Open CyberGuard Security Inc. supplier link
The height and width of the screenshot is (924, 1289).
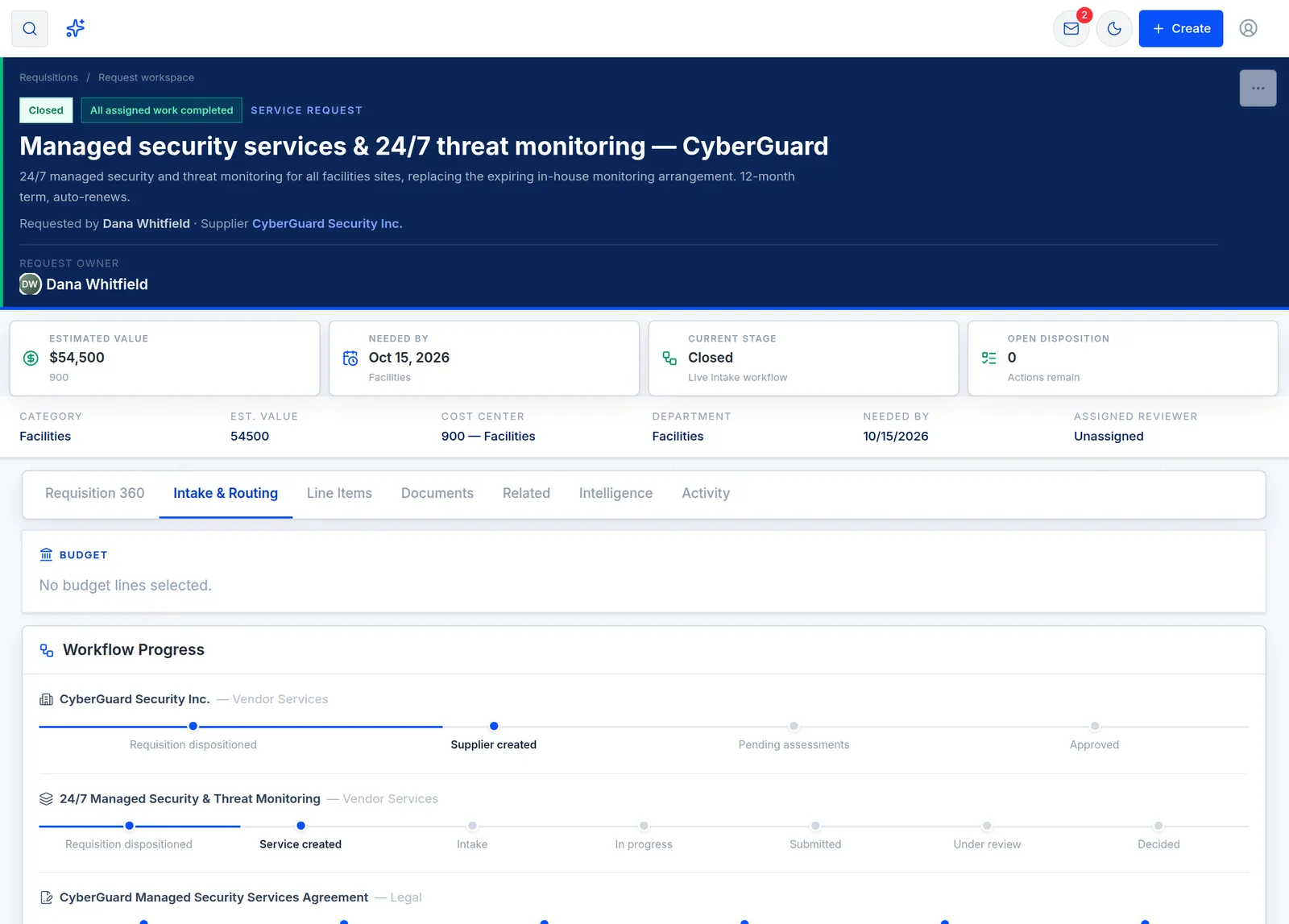click(327, 224)
